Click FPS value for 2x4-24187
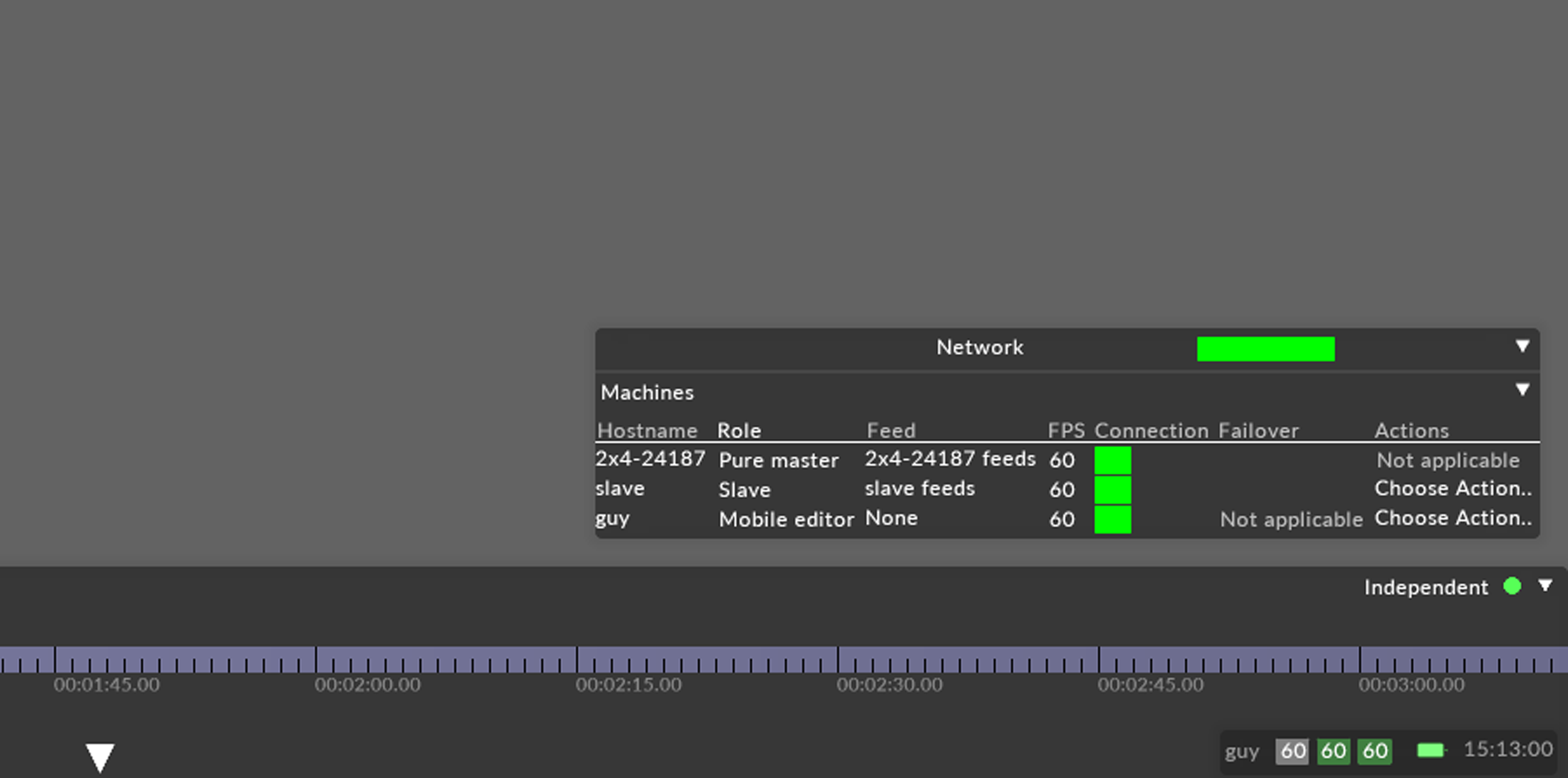 click(x=1062, y=461)
